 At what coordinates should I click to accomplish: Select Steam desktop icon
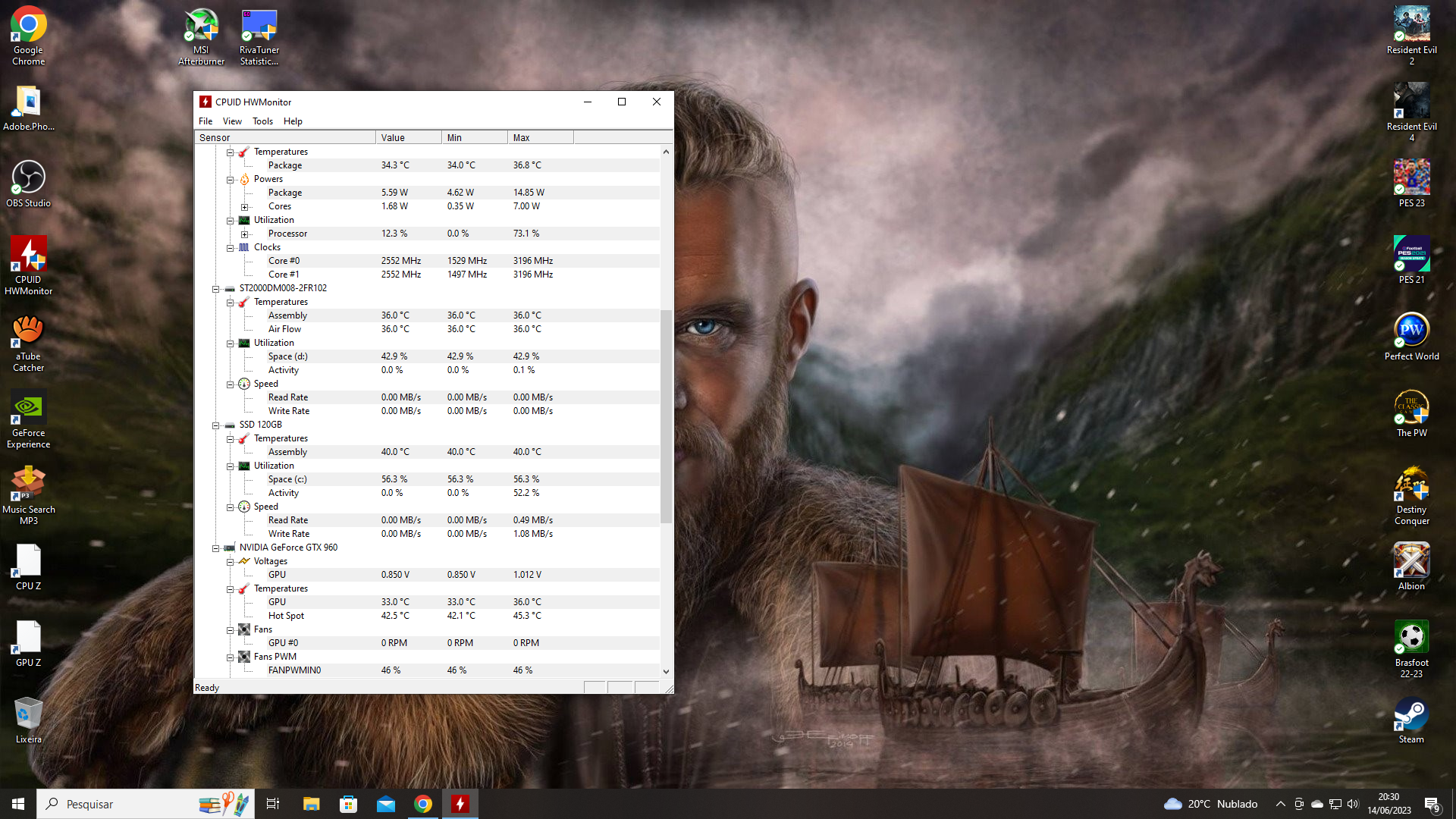(x=1411, y=720)
